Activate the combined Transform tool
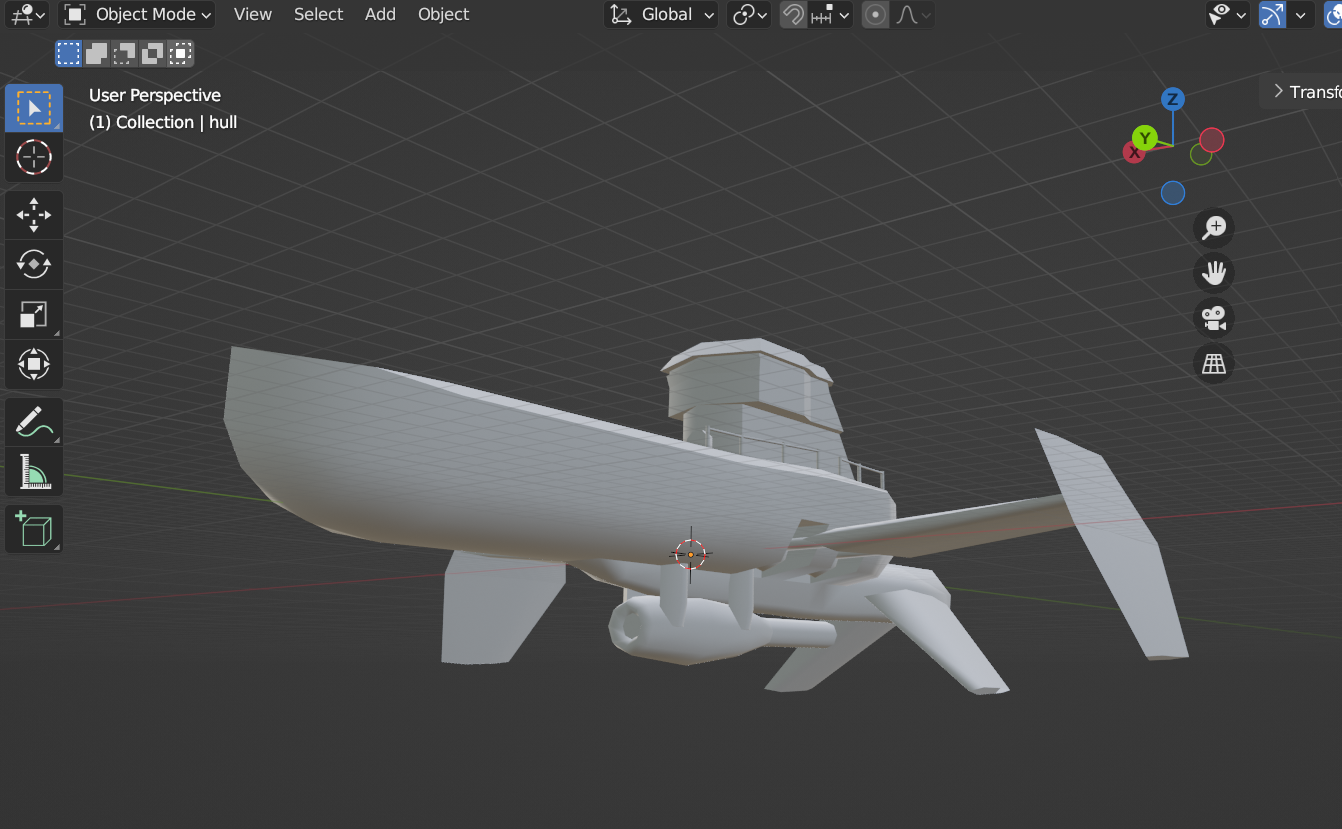Screen dimensions: 1342x829 click(34, 364)
